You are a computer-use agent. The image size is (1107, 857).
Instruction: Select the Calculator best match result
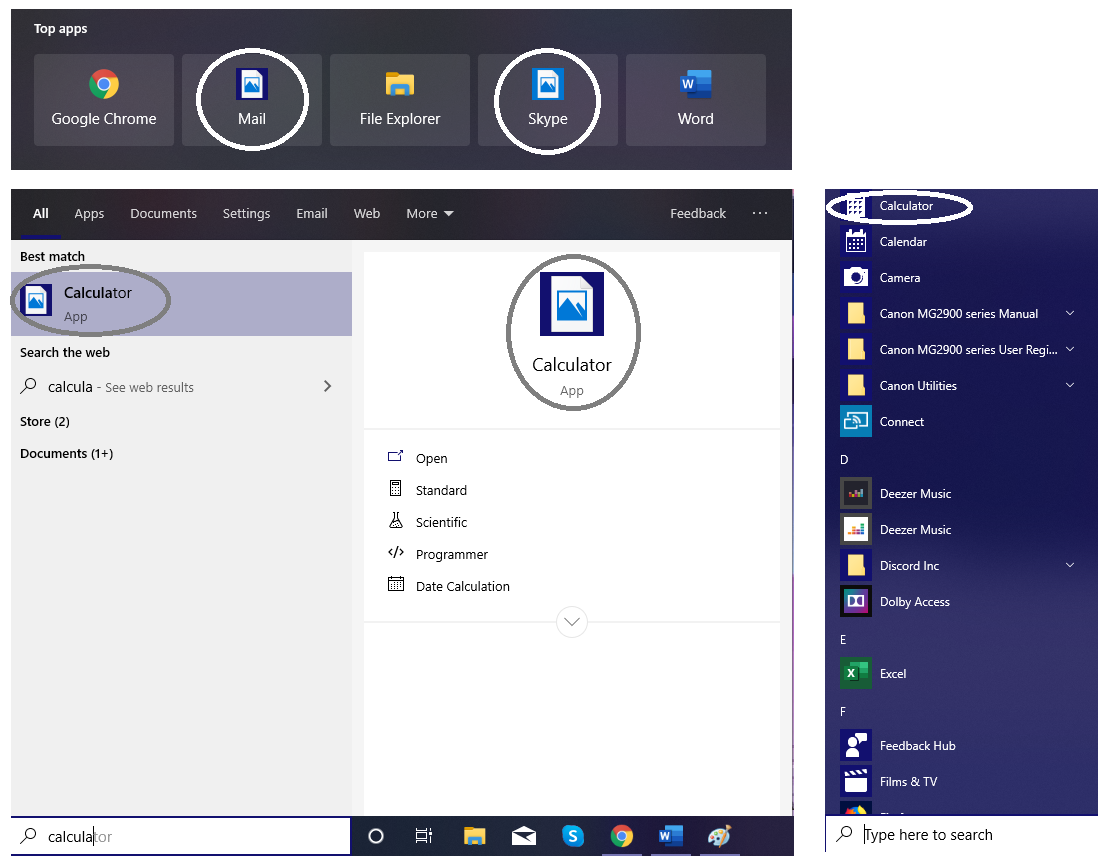pyautogui.click(x=181, y=304)
